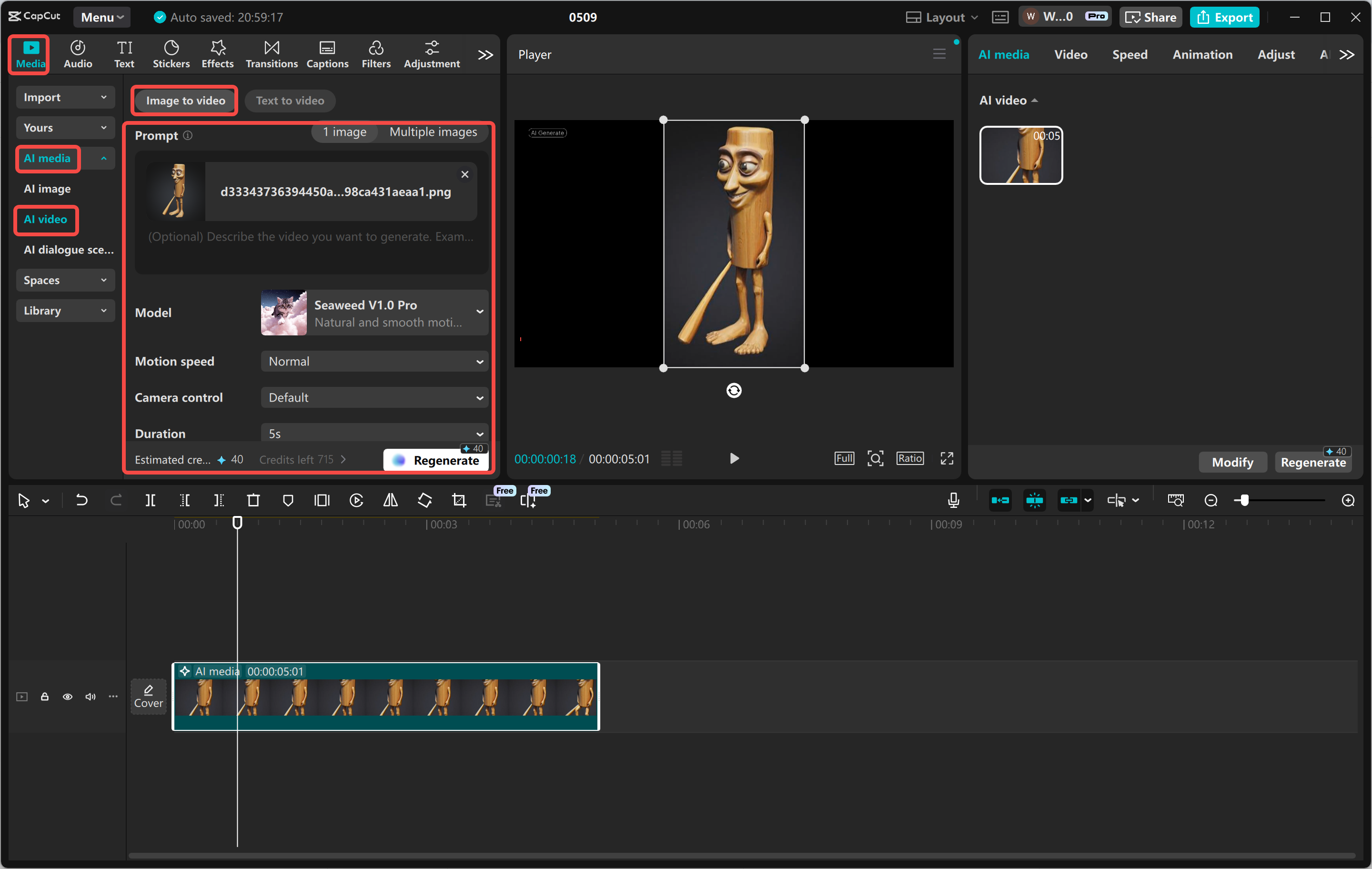Screen dimensions: 1372x869
Task: Select the Split tool in timeline toolbar
Action: pos(151,500)
